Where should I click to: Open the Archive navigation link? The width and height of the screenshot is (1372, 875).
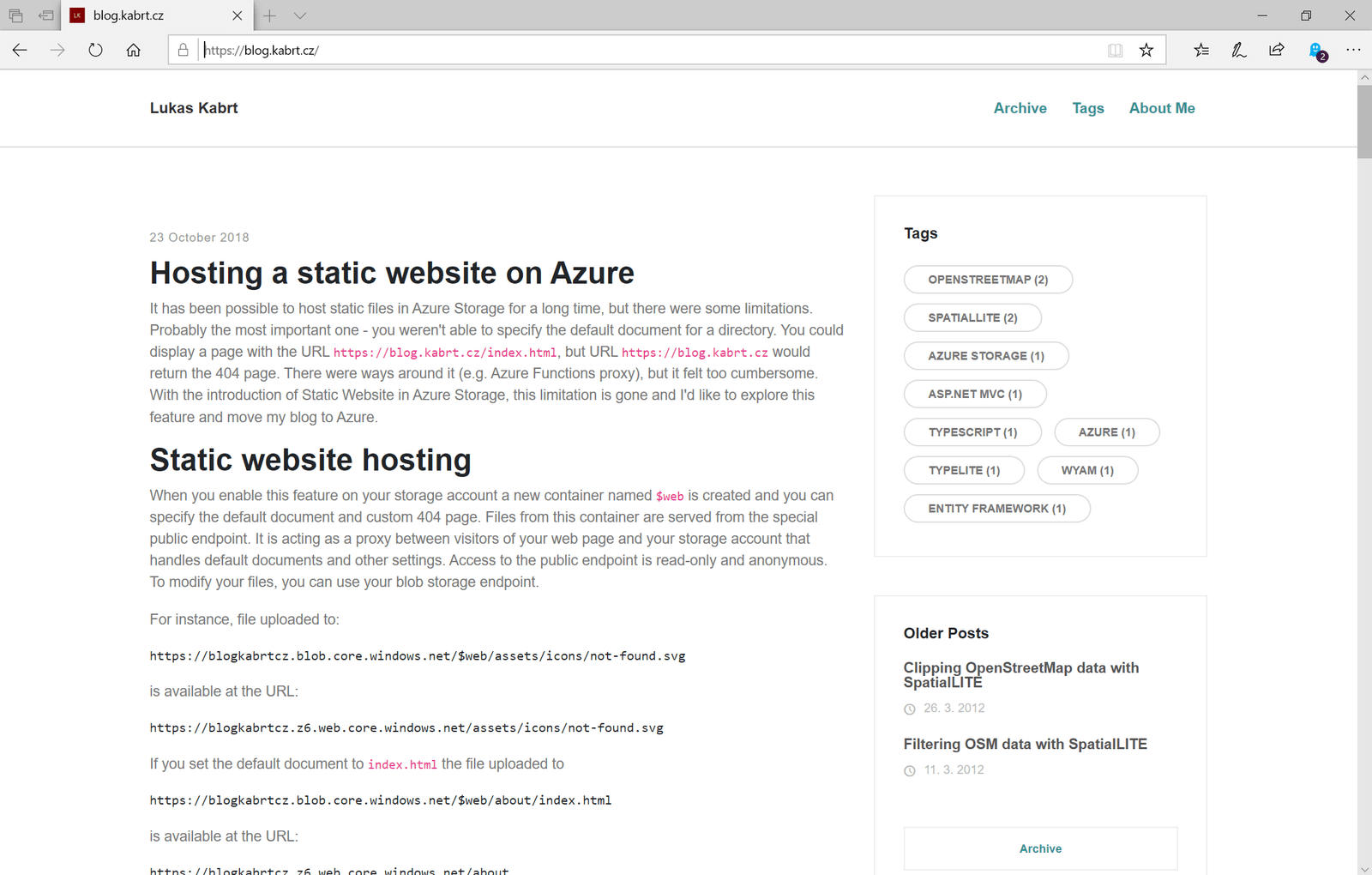pos(1020,108)
